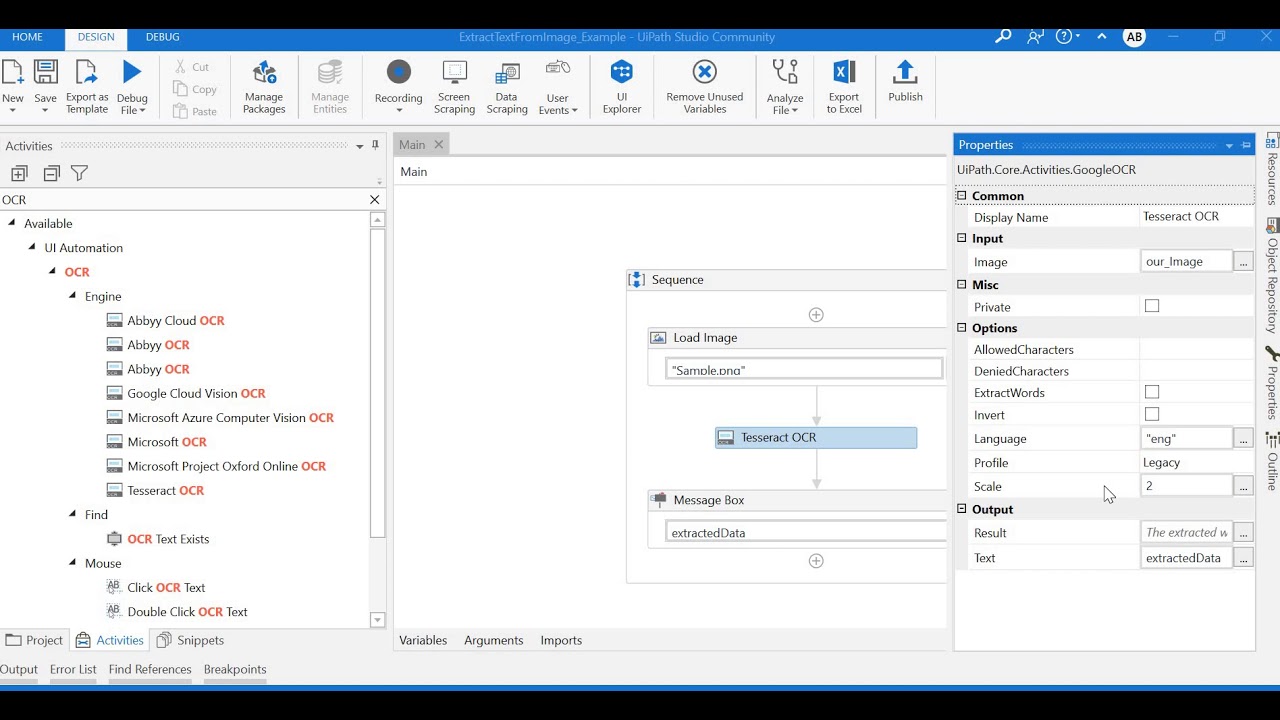Click the Sample.png filename field

[x=804, y=369]
